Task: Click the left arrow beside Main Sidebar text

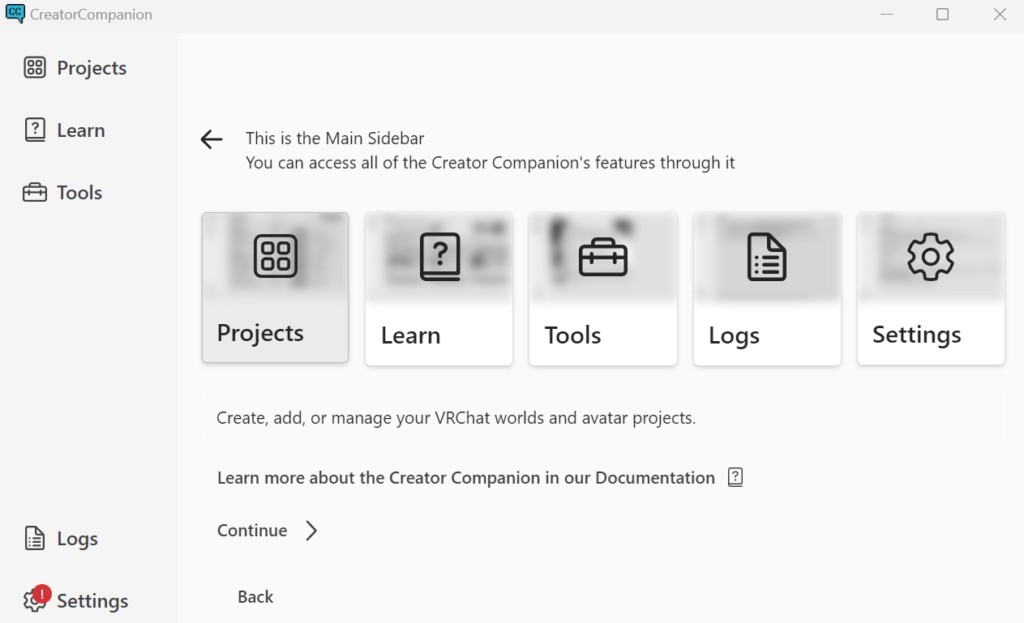Action: tap(211, 140)
